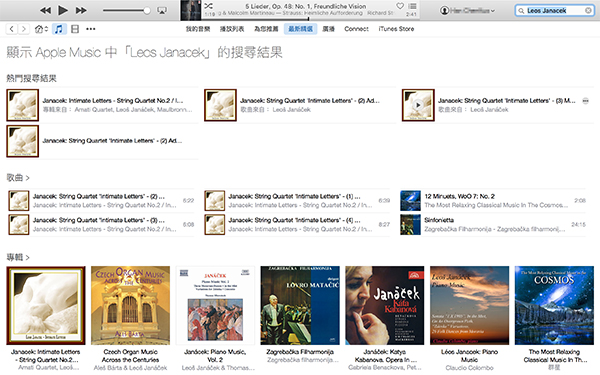This screenshot has width=600, height=375.
Task: Go forward with the right chevron button
Action: (24, 29)
